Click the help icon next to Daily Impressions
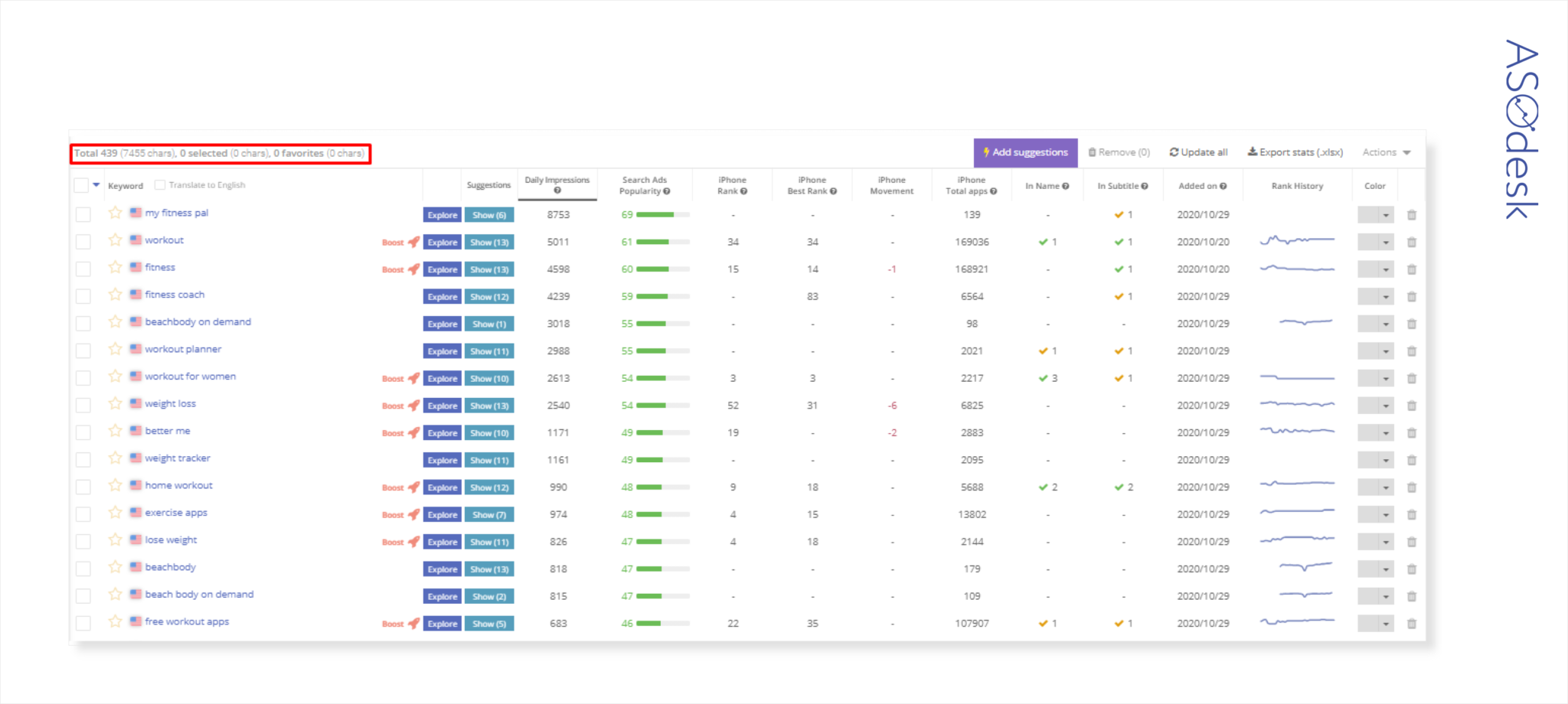This screenshot has height=704, width=1568. point(557,191)
